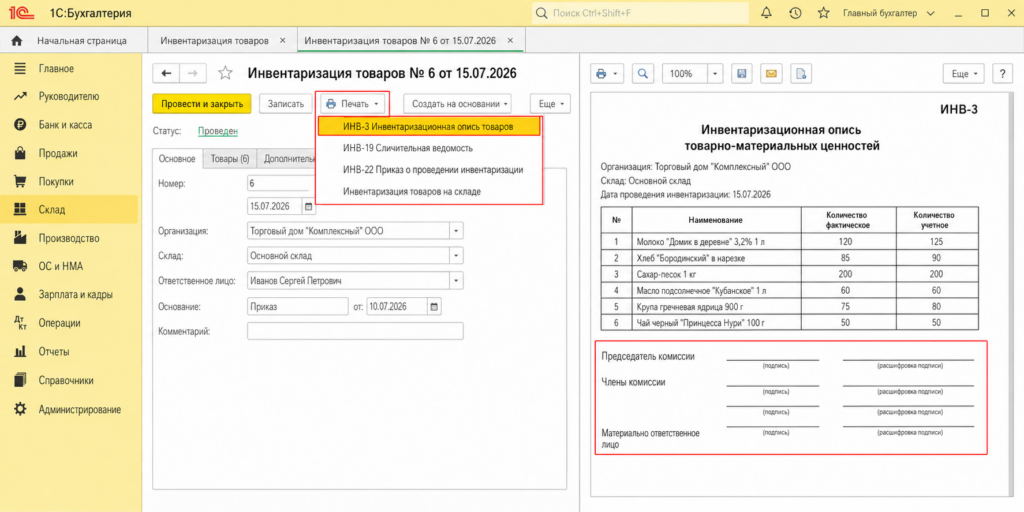This screenshot has width=1024, height=512.
Task: Open notifications bell icon
Action: pos(767,13)
